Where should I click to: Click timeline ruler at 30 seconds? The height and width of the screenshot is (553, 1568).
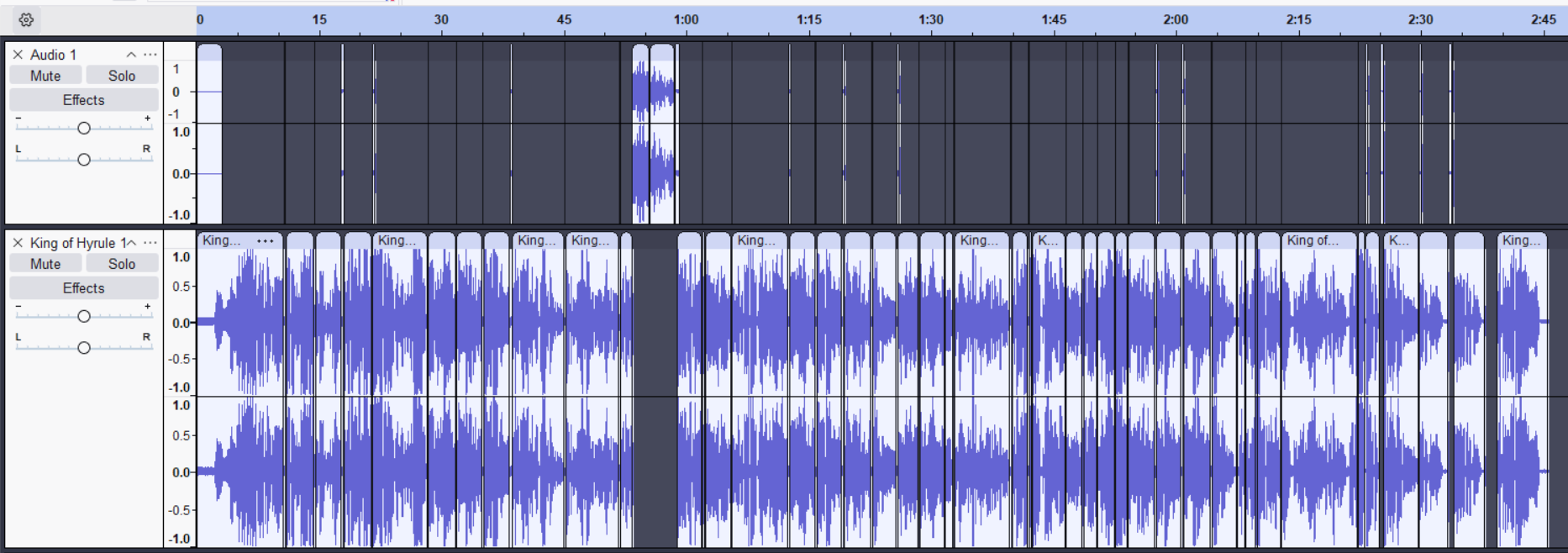point(441,20)
